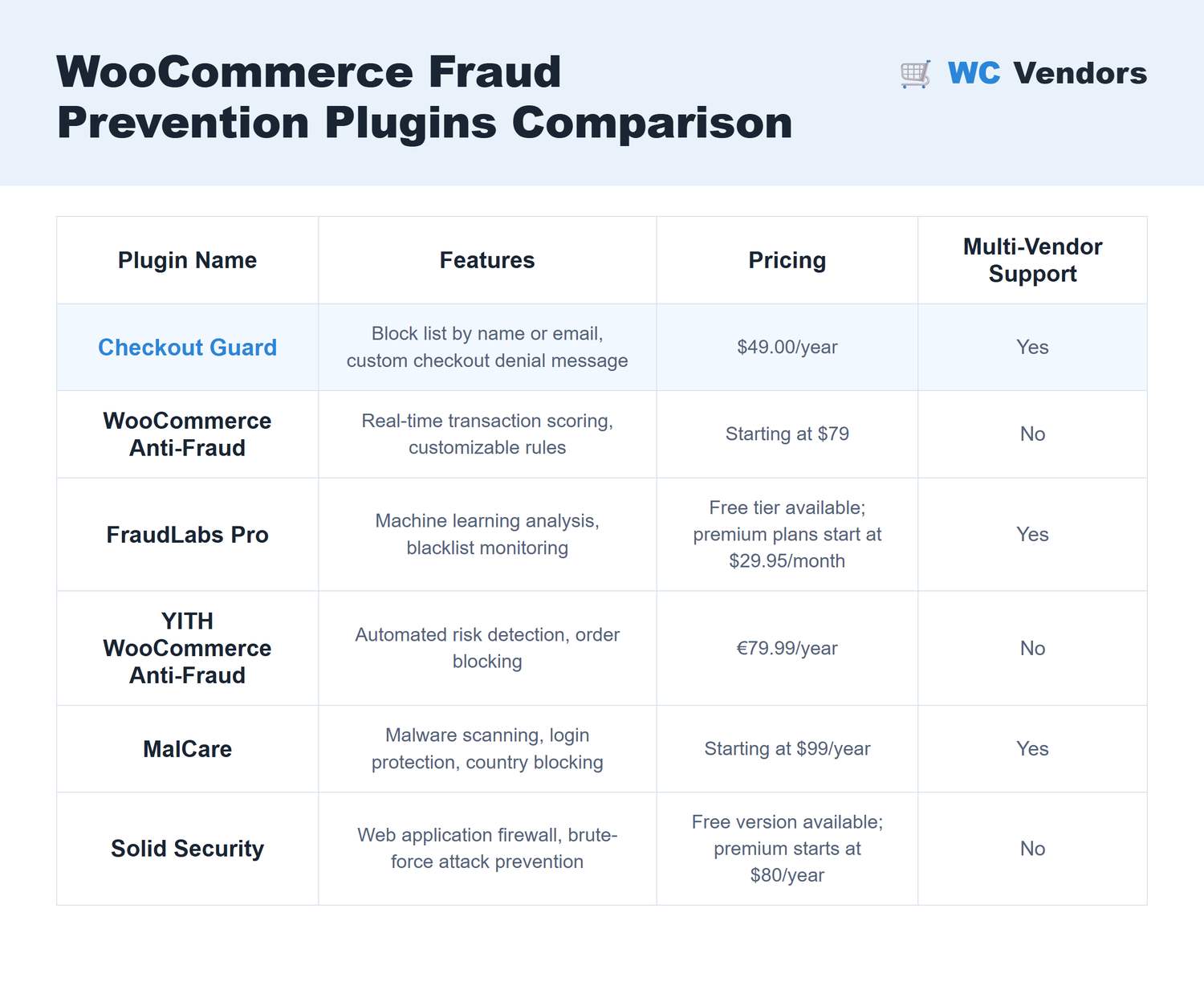Select the Features column header
This screenshot has height=994, width=1204.
point(487,260)
